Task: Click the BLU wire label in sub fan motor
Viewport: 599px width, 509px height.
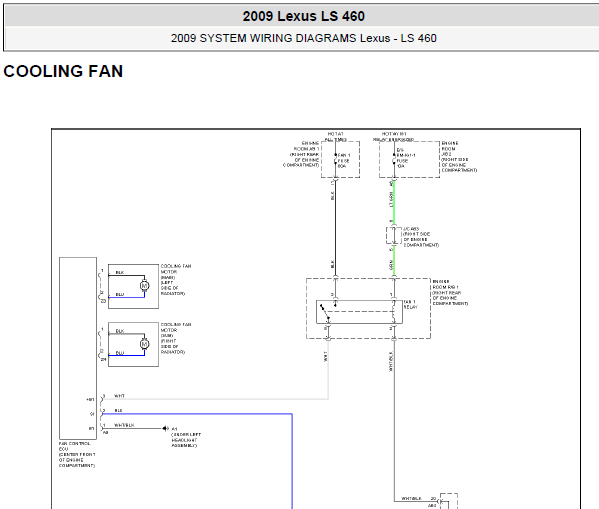Action: tap(120, 353)
